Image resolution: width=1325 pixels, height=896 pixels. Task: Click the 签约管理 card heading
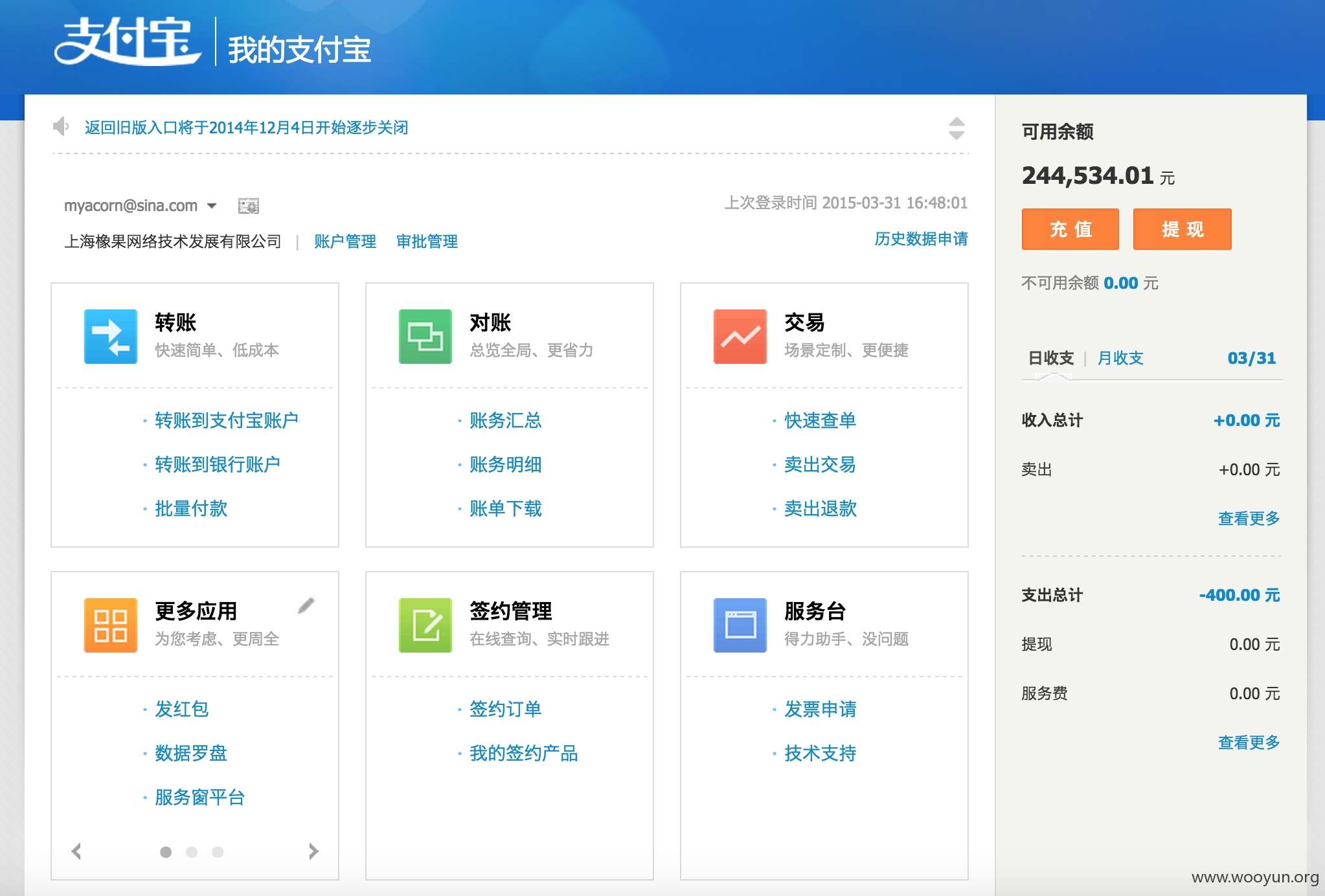(x=511, y=611)
